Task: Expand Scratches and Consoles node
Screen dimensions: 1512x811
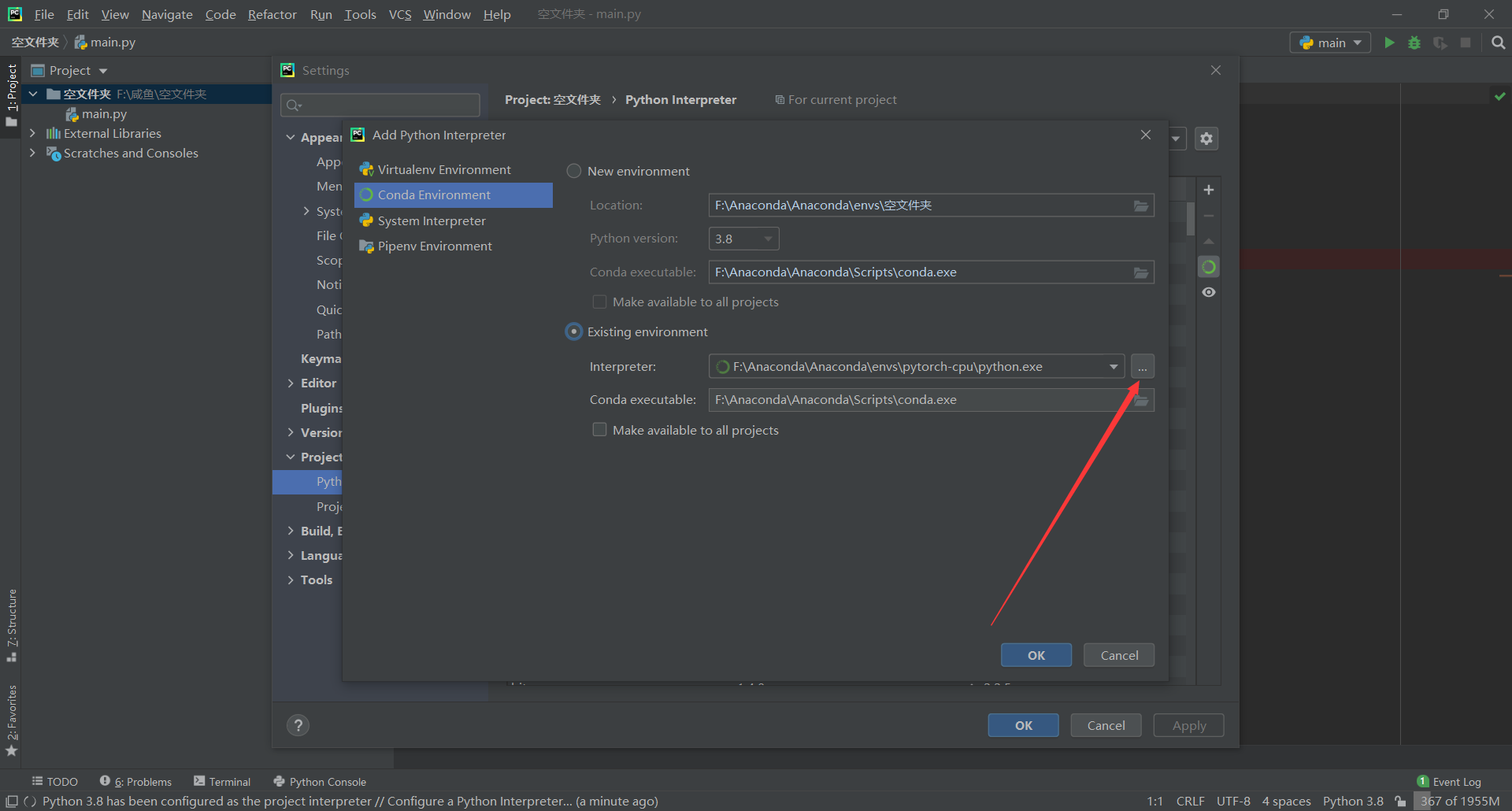Action: tap(32, 153)
